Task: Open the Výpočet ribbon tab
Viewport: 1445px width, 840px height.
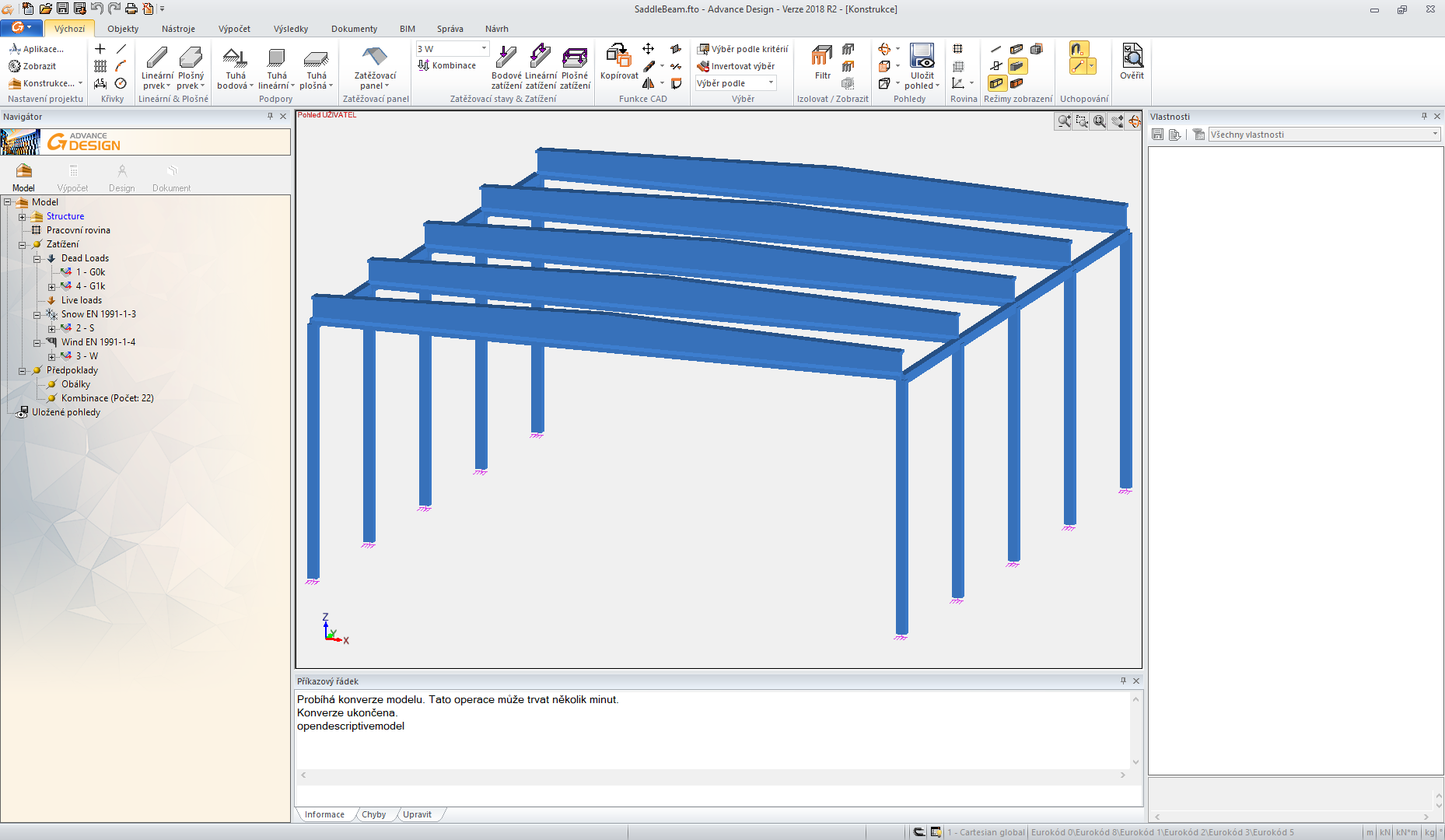Action: click(234, 29)
